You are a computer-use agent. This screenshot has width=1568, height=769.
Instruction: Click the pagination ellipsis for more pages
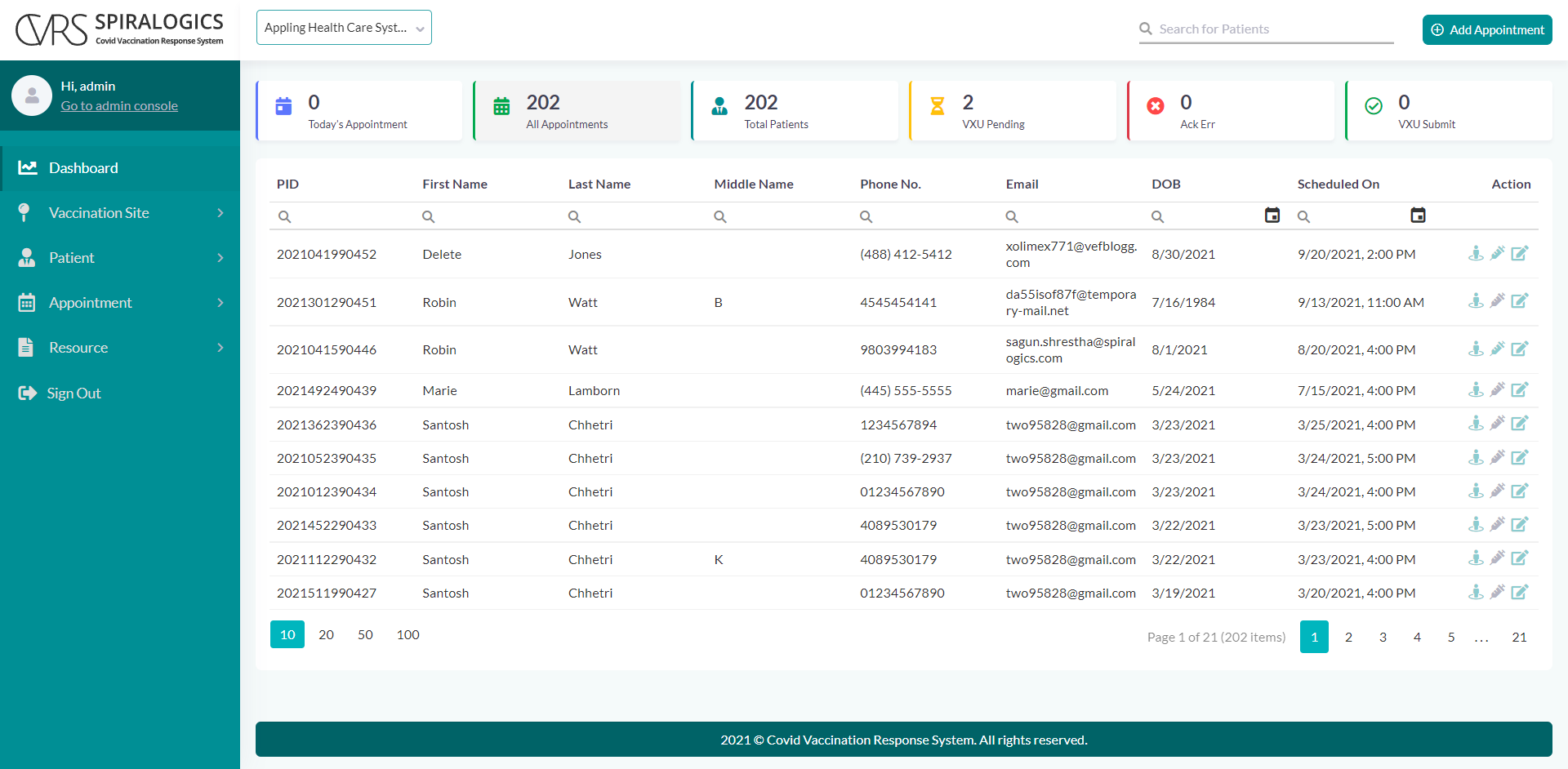pyautogui.click(x=1482, y=637)
